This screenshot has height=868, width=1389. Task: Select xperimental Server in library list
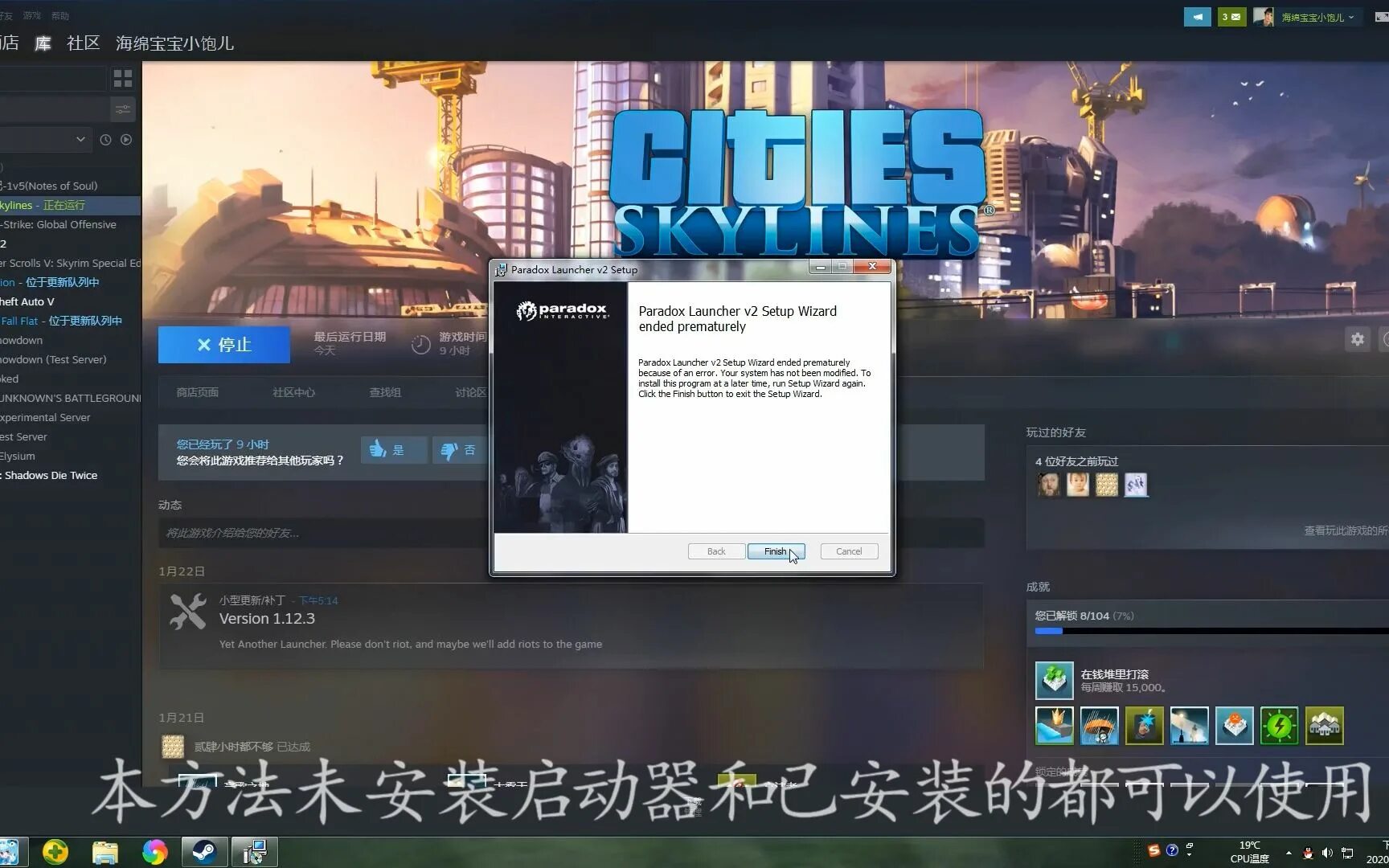click(x=70, y=417)
